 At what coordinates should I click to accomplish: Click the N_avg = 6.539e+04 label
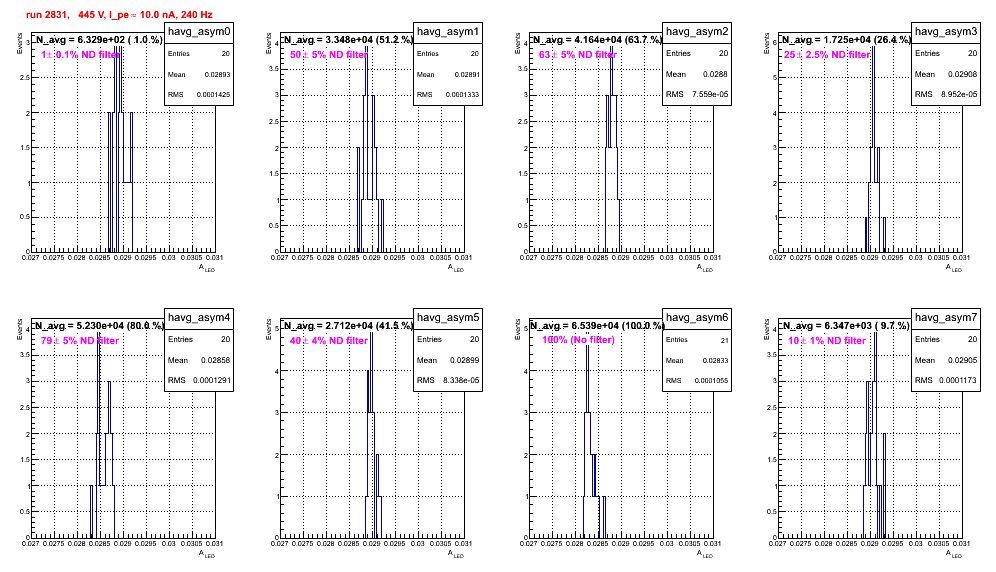coord(597,325)
